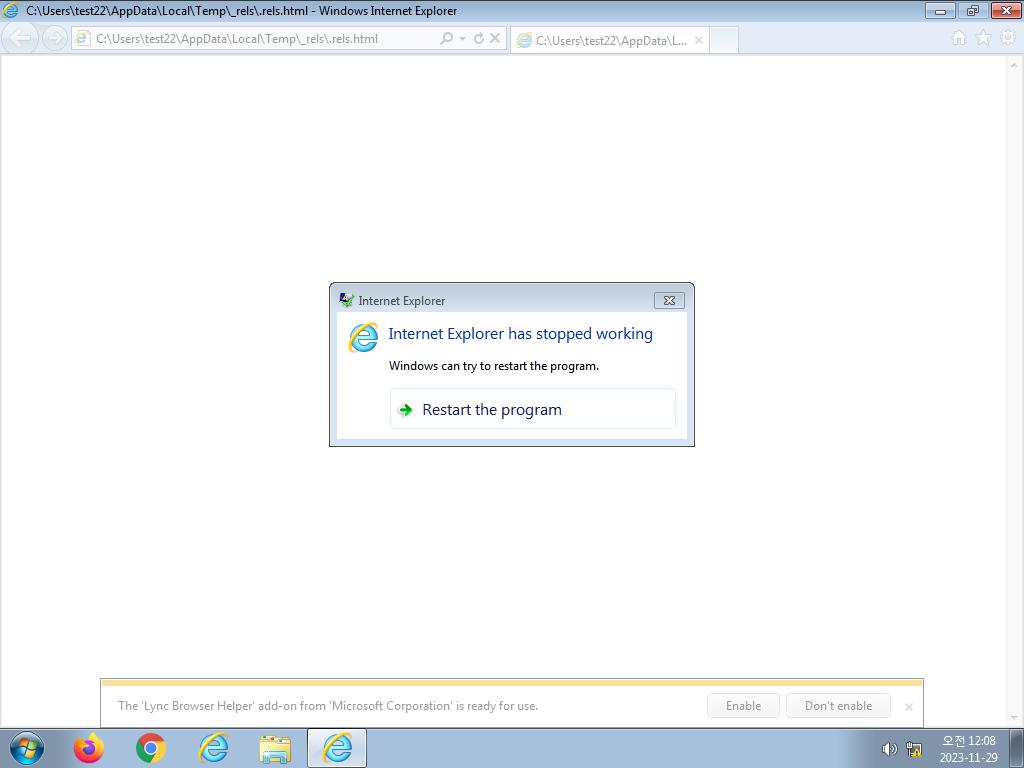1024x768 pixels.
Task: Click the crash dialog title bar icon
Action: coord(346,300)
